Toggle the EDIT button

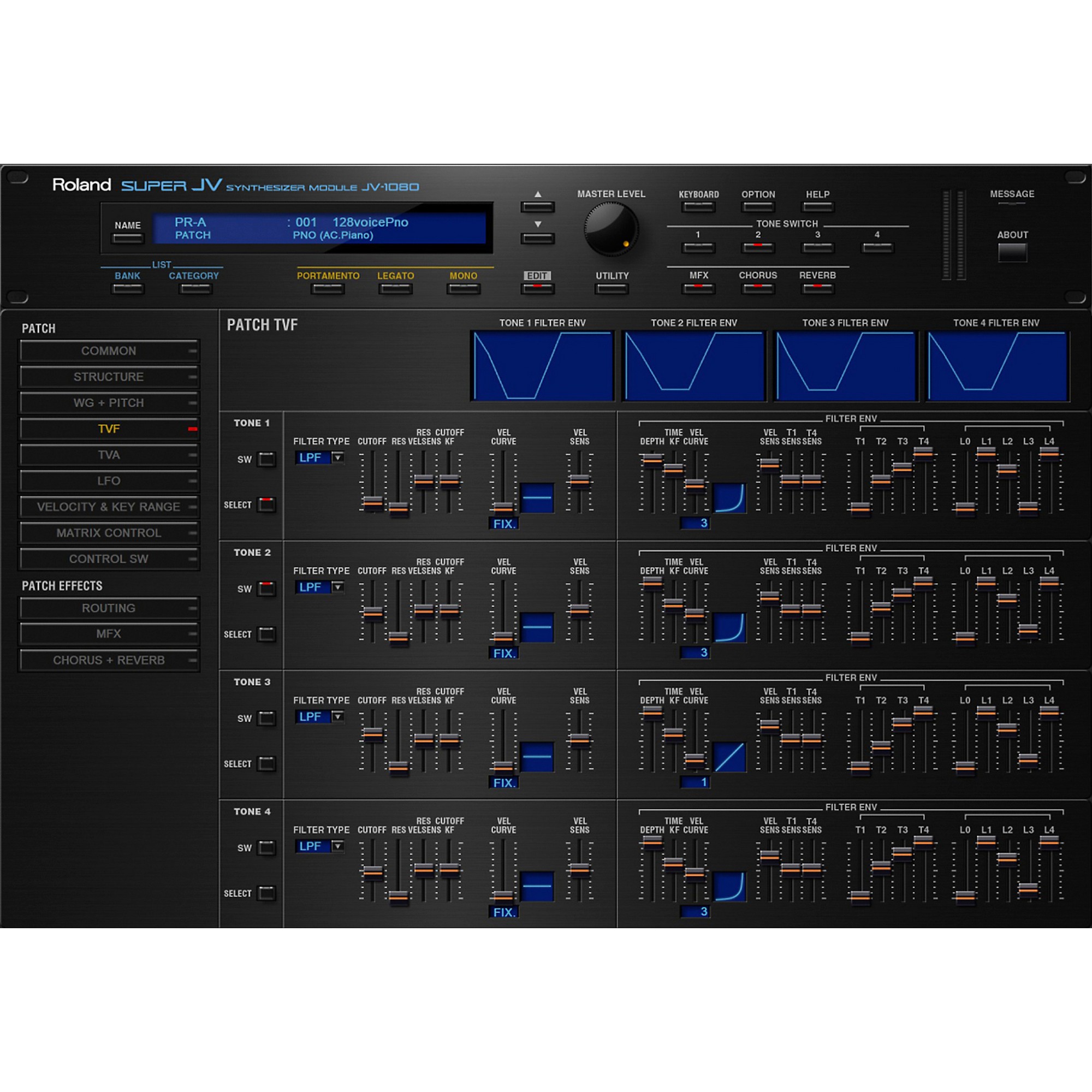(537, 289)
